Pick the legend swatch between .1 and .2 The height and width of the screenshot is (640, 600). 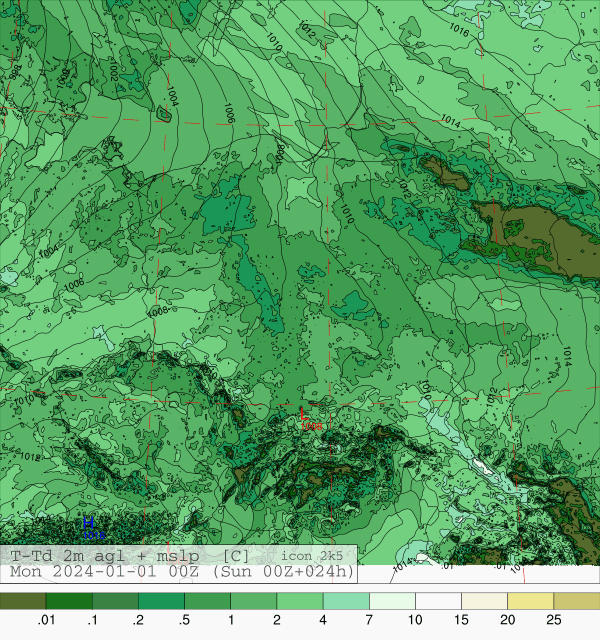pos(115,601)
